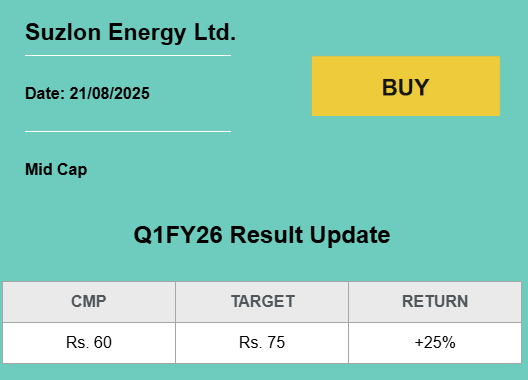Click the word Energy in the title
Screen dimensions: 528x380
point(147,34)
